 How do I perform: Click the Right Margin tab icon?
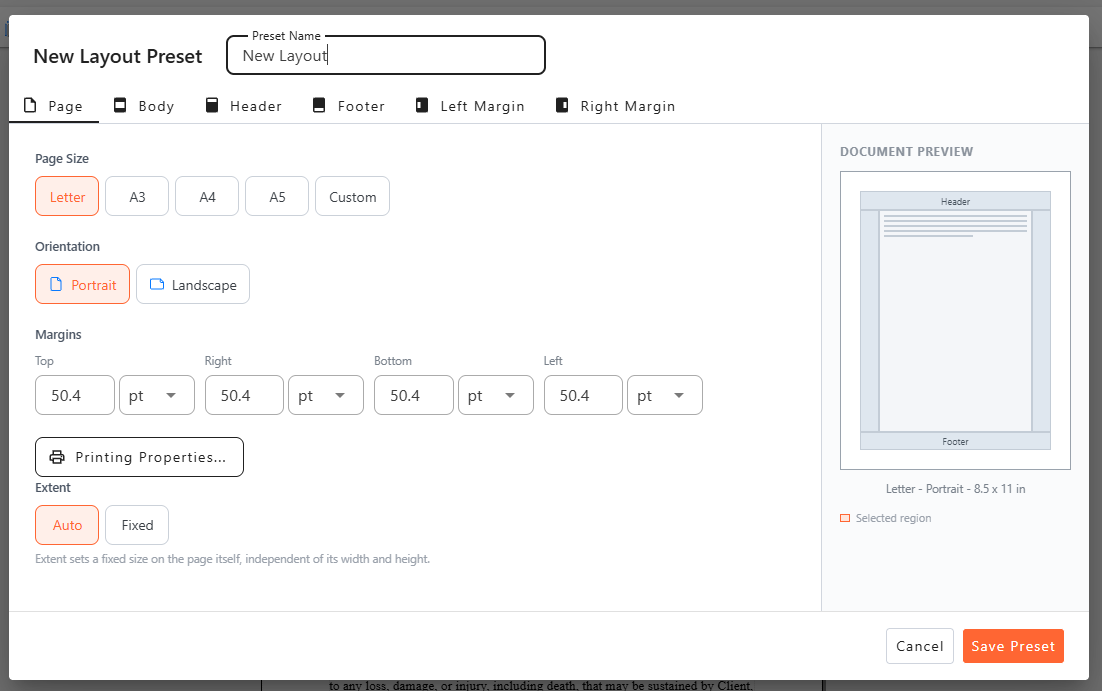pos(562,105)
